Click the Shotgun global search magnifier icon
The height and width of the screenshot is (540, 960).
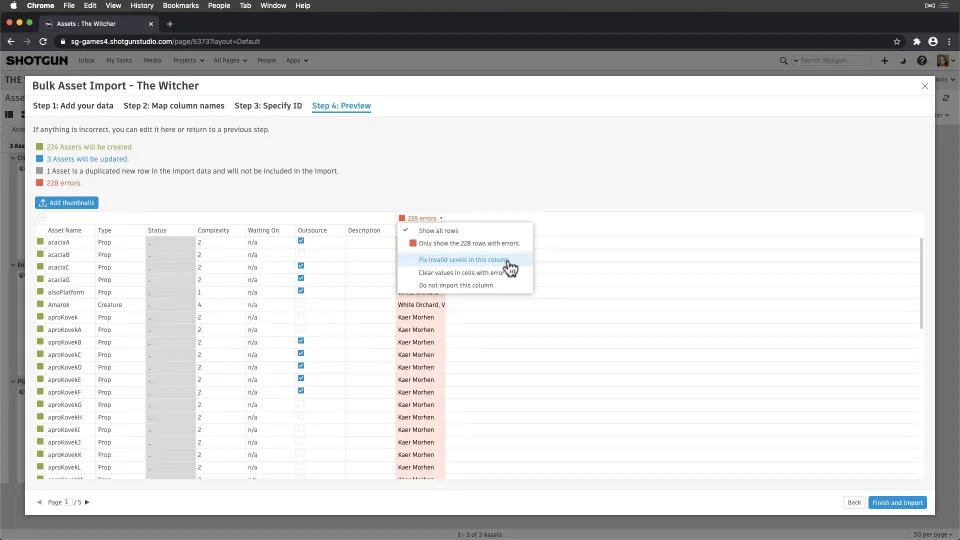(x=783, y=61)
